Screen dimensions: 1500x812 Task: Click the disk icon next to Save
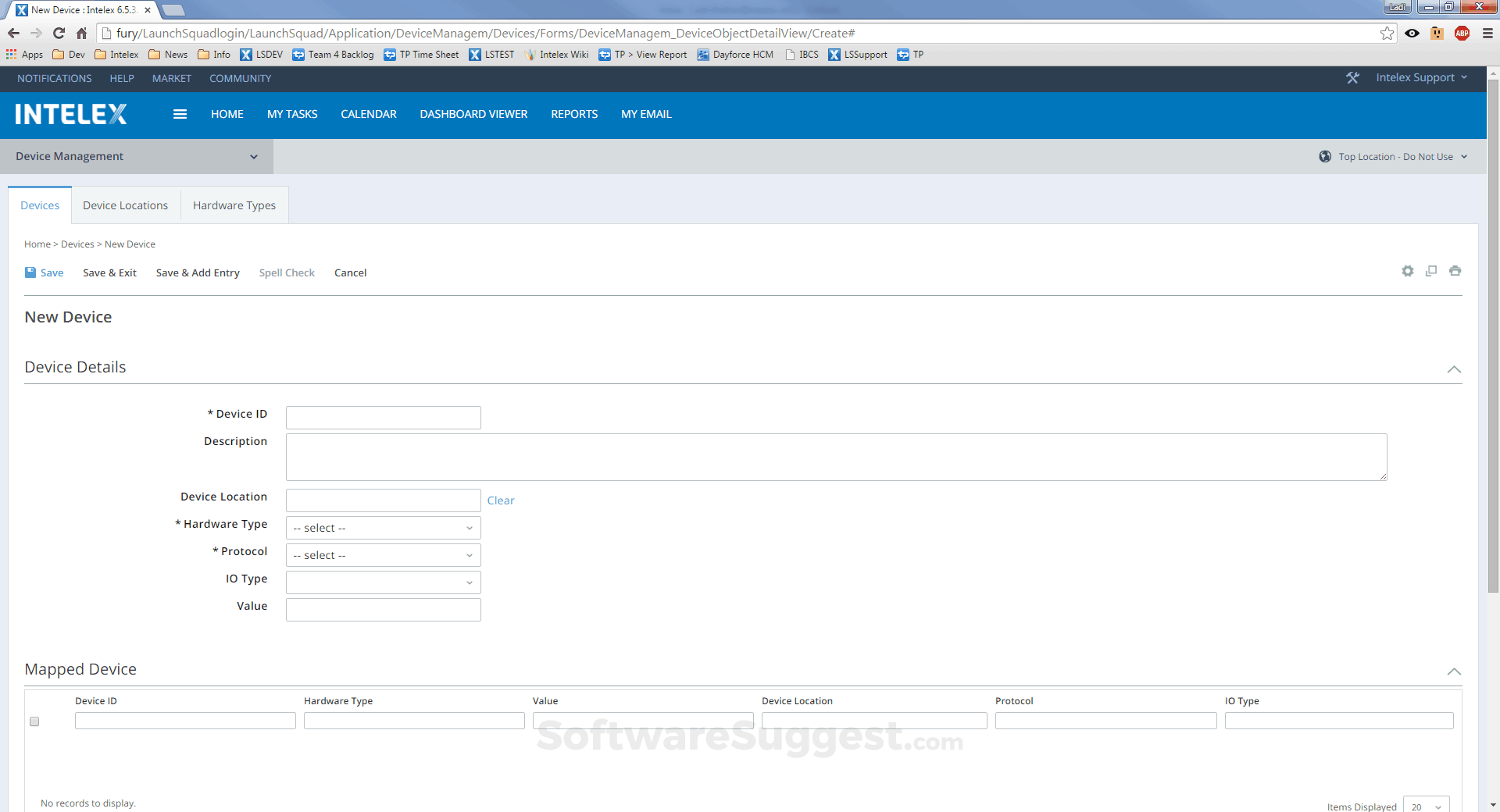point(30,272)
